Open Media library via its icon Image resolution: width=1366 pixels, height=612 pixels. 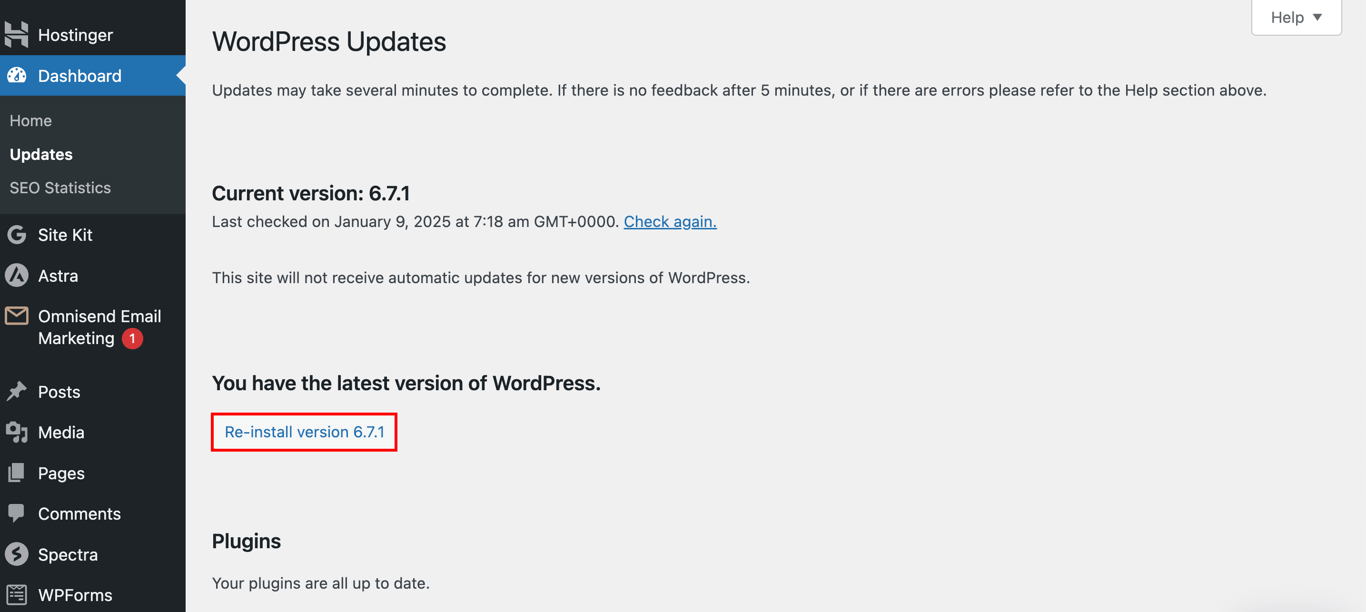(x=17, y=432)
